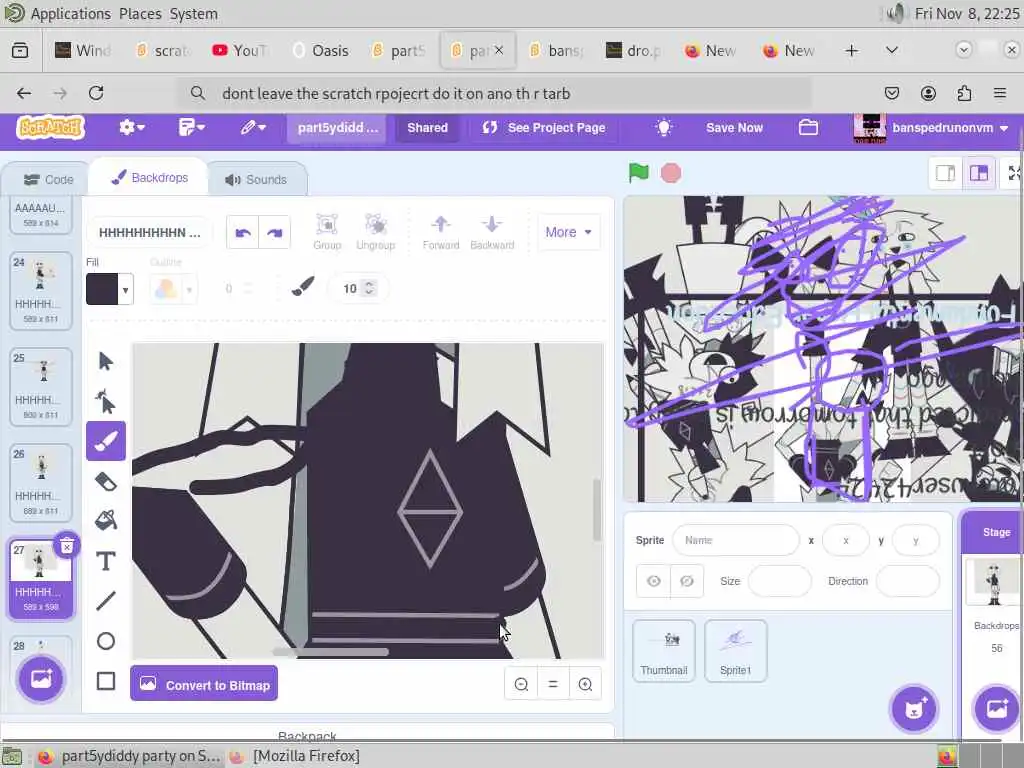Image resolution: width=1024 pixels, height=768 pixels.
Task: Bring selection Forward
Action: tap(441, 232)
